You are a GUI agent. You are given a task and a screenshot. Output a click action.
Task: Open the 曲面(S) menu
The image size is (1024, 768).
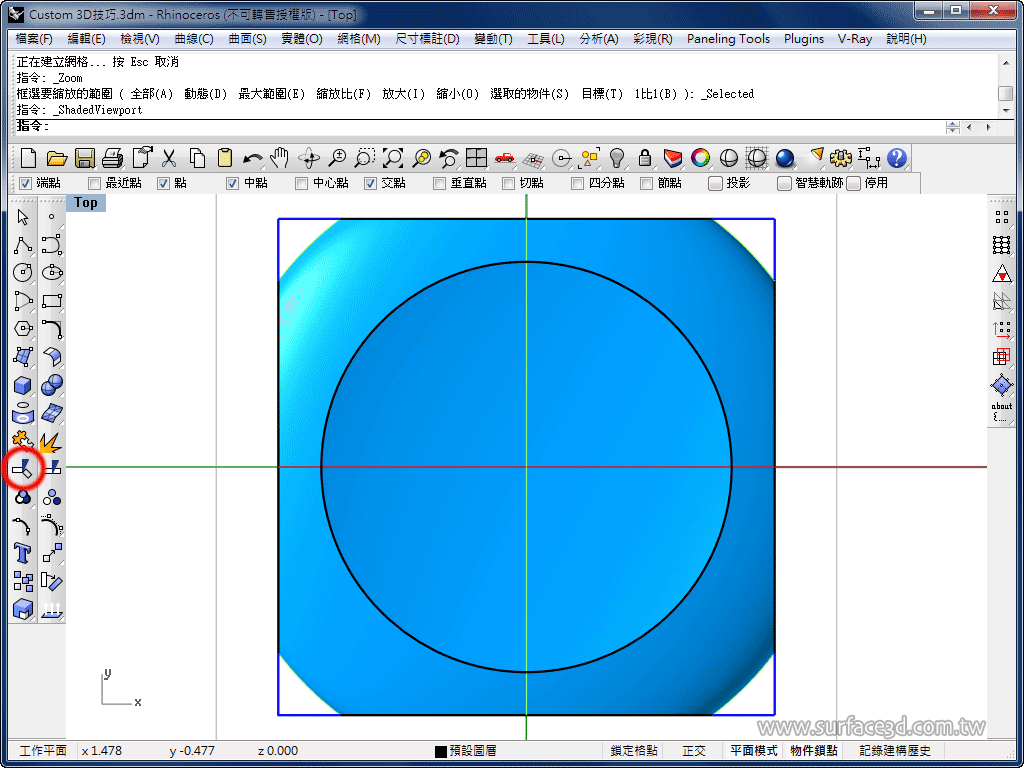click(248, 39)
